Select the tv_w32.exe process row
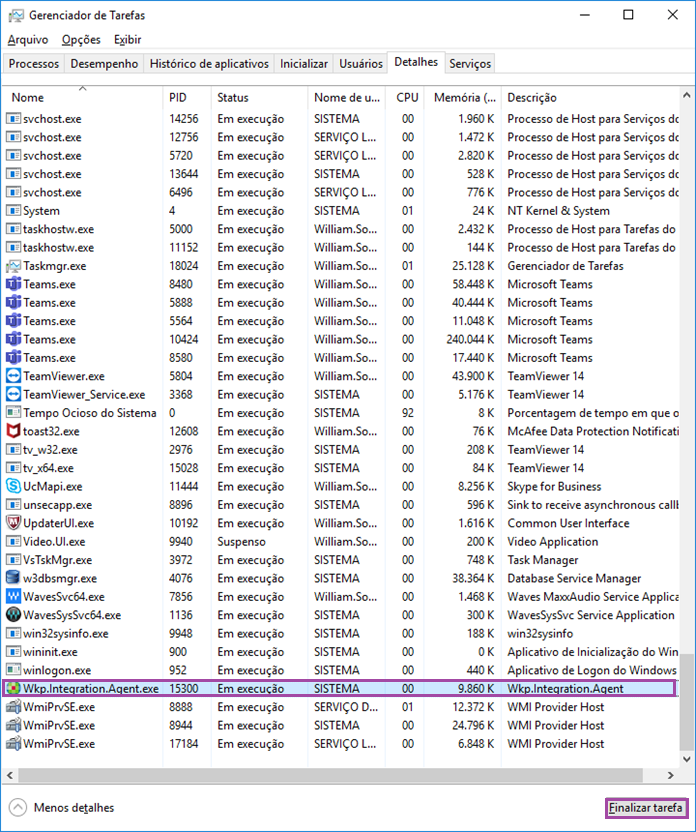 point(341,450)
